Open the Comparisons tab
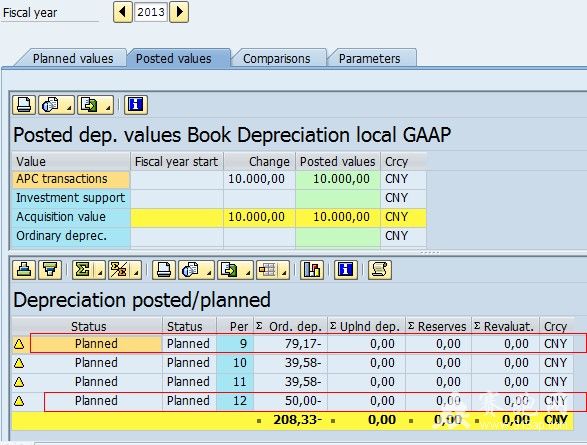This screenshot has height=445, width=587. tap(277, 59)
